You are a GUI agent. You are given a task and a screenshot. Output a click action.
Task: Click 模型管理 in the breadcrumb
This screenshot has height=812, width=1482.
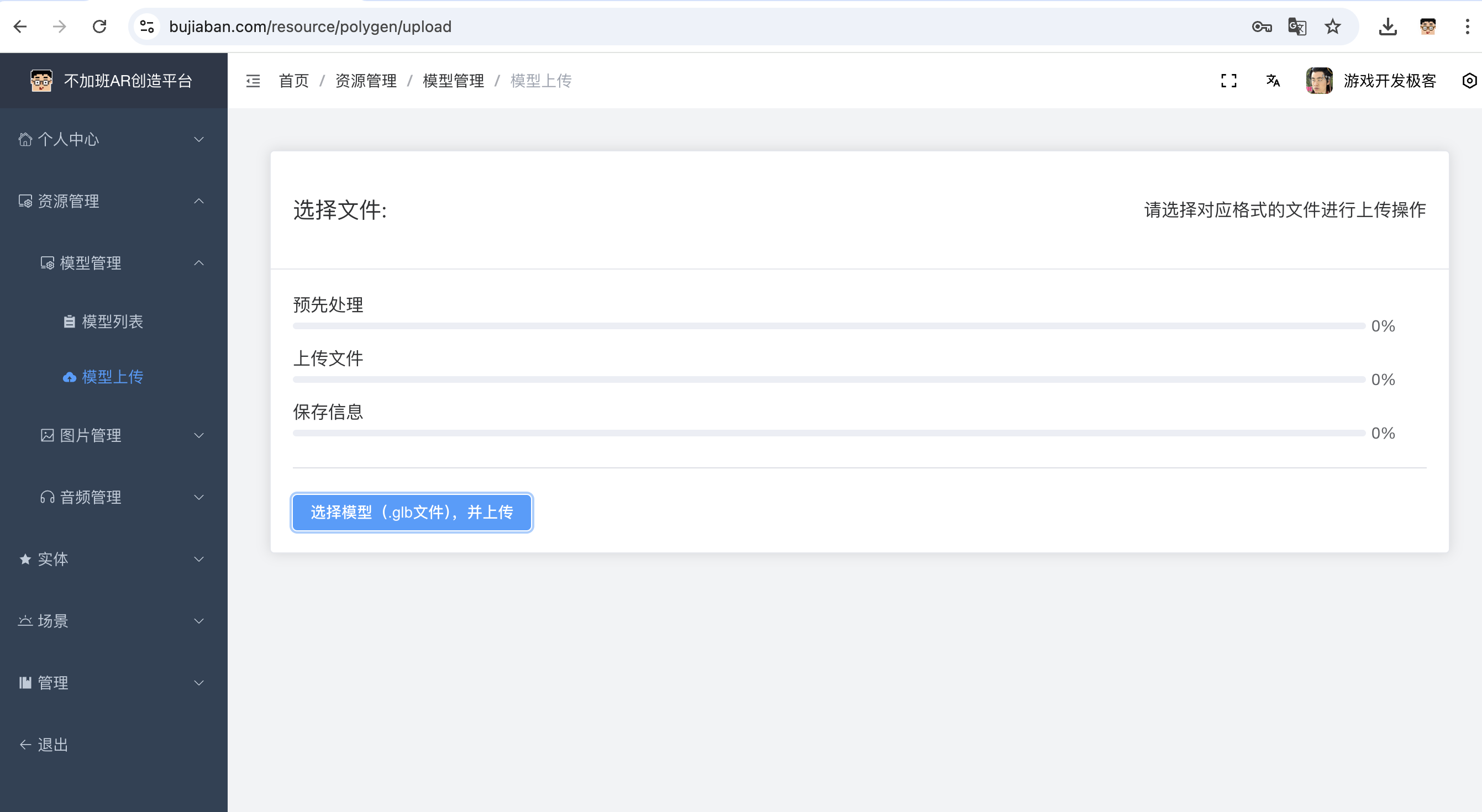pyautogui.click(x=453, y=81)
